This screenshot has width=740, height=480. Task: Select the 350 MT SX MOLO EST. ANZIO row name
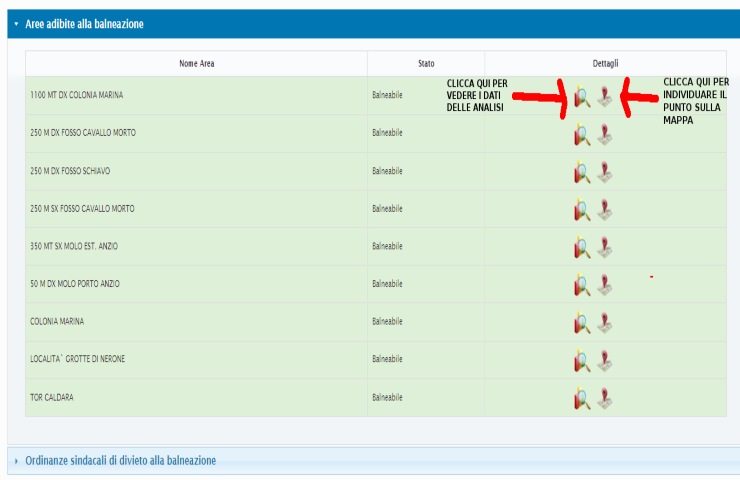coord(80,246)
